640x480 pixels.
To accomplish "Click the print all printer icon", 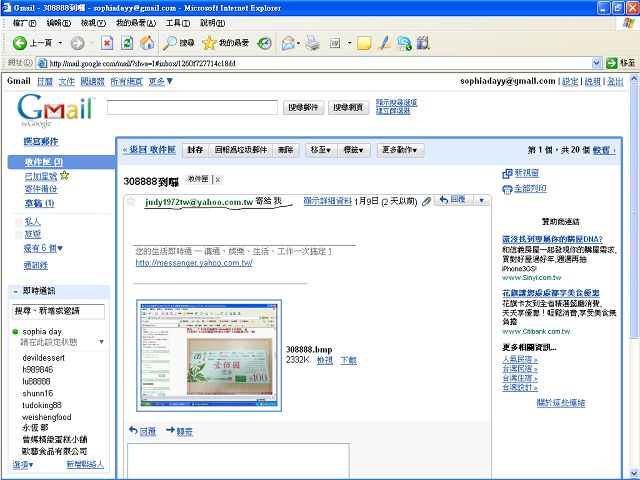I will click(x=507, y=189).
